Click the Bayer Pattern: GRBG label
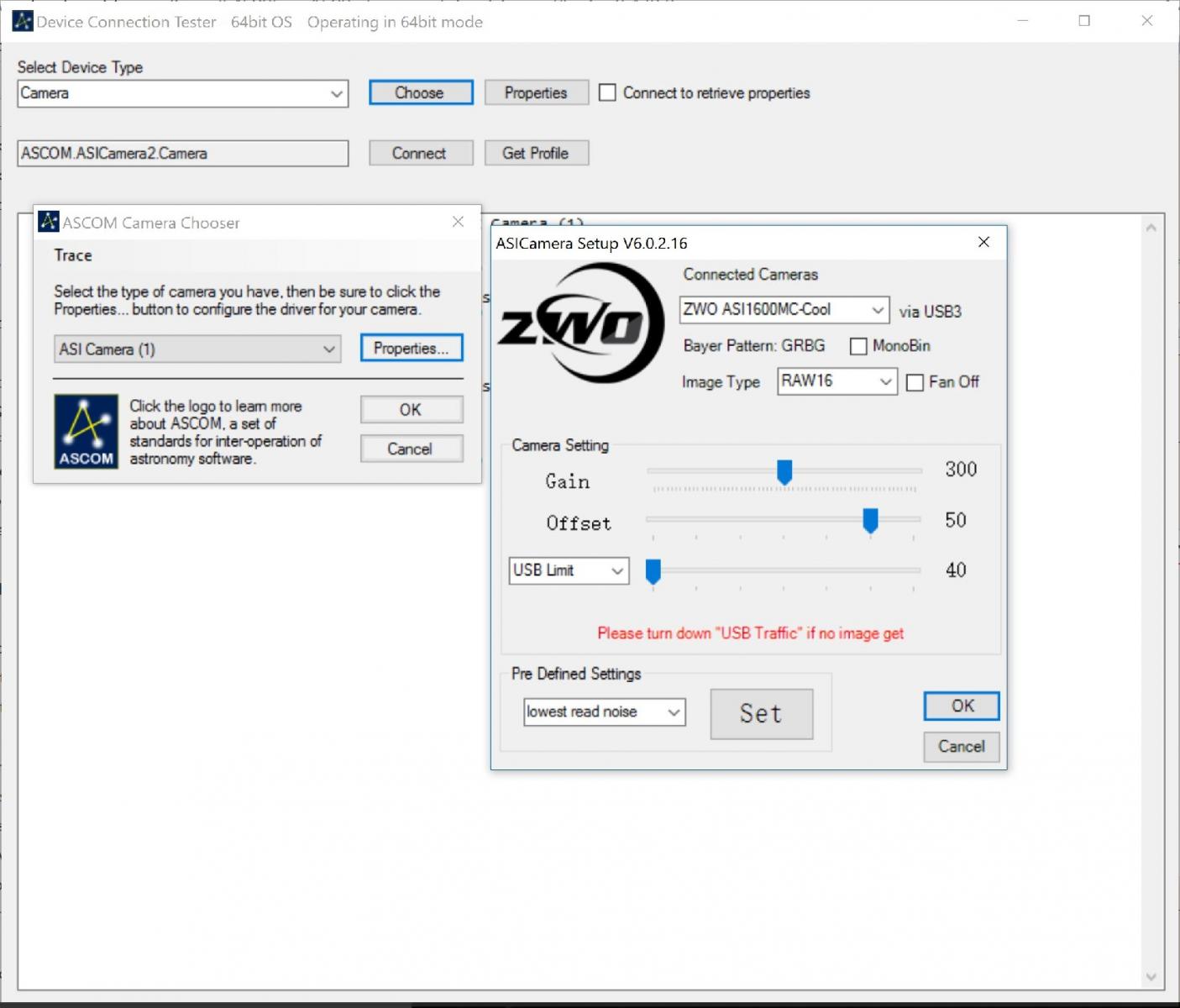Screen dimensions: 1180x1008 (754, 345)
